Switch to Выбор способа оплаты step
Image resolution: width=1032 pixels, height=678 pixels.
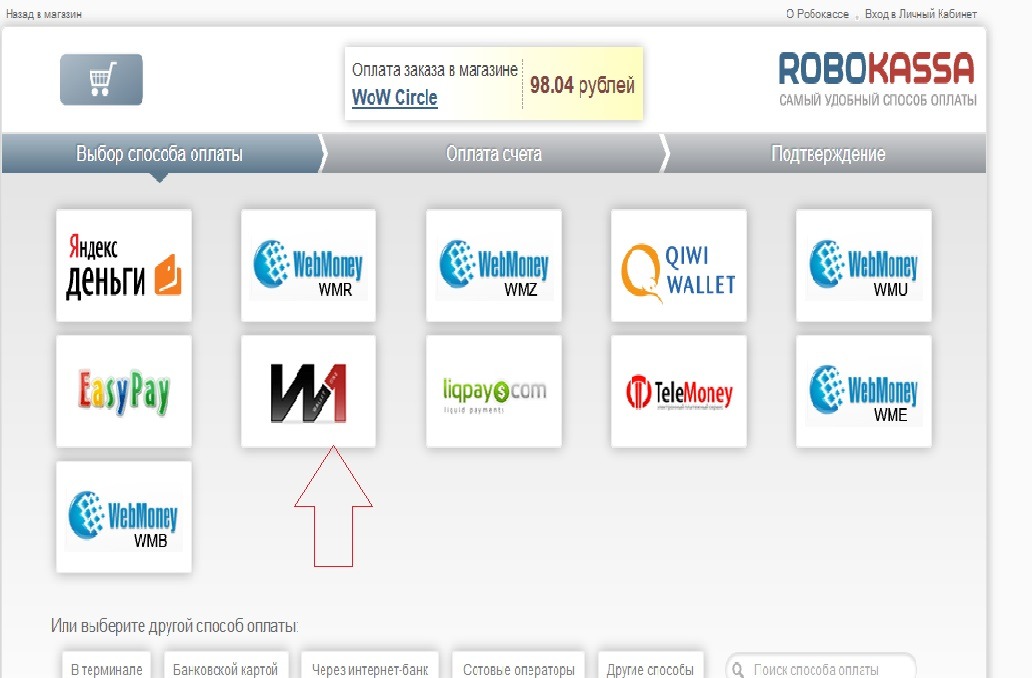[x=159, y=154]
